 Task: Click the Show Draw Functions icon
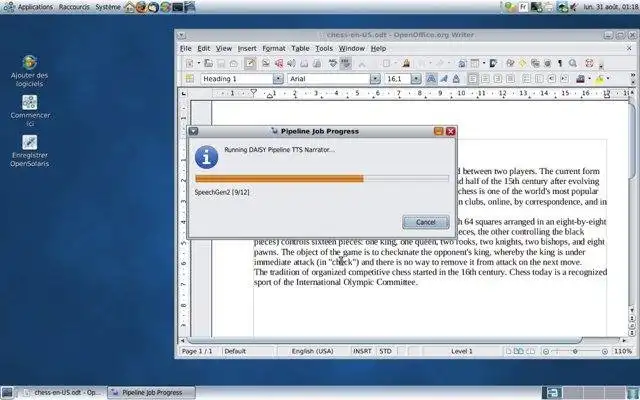coord(493,63)
